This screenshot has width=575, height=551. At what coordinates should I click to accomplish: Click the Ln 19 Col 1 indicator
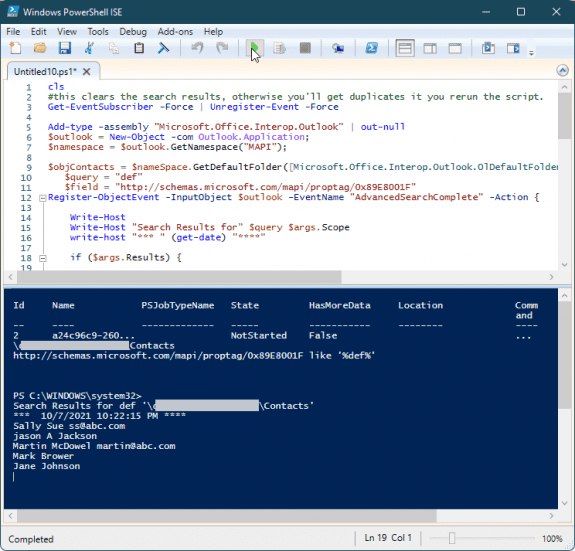pyautogui.click(x=388, y=538)
